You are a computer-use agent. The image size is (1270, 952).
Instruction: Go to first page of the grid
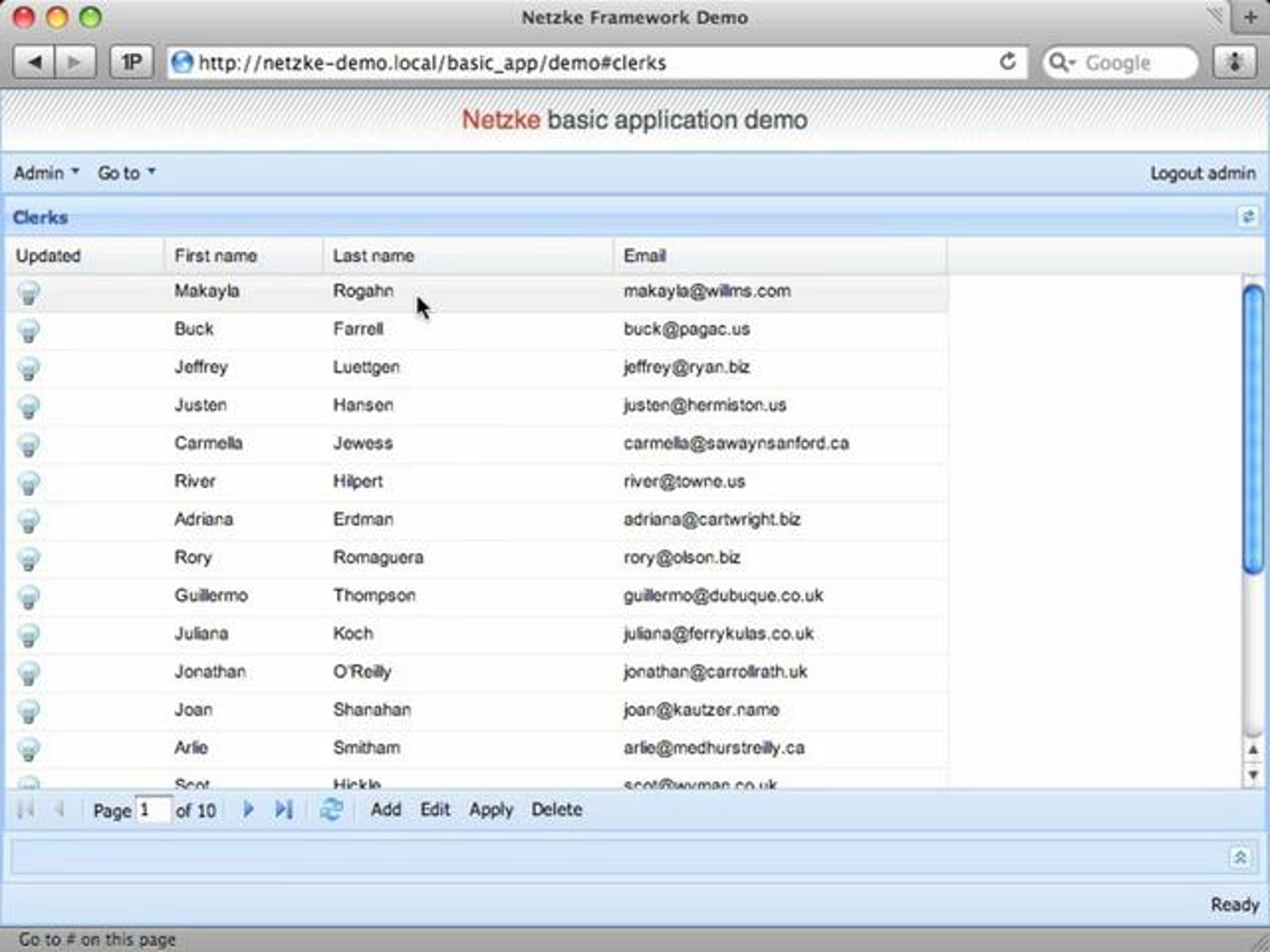click(x=25, y=810)
